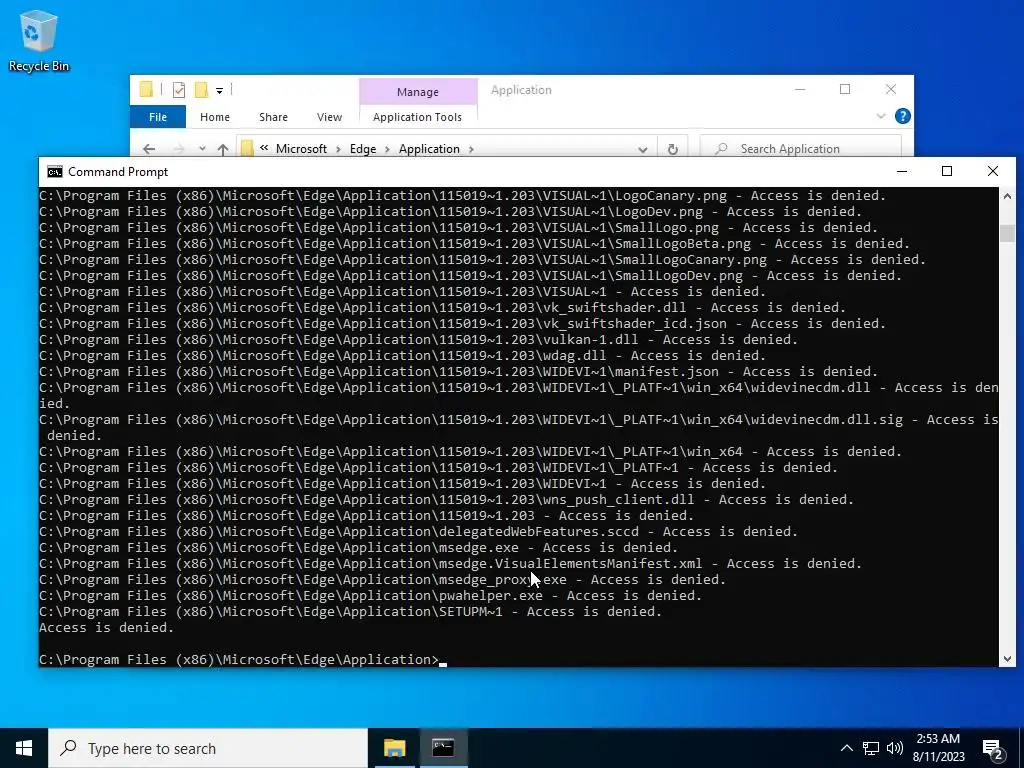Open the Customize Quick Access Toolbar dropdown
This screenshot has height=768, width=1024.
click(219, 91)
